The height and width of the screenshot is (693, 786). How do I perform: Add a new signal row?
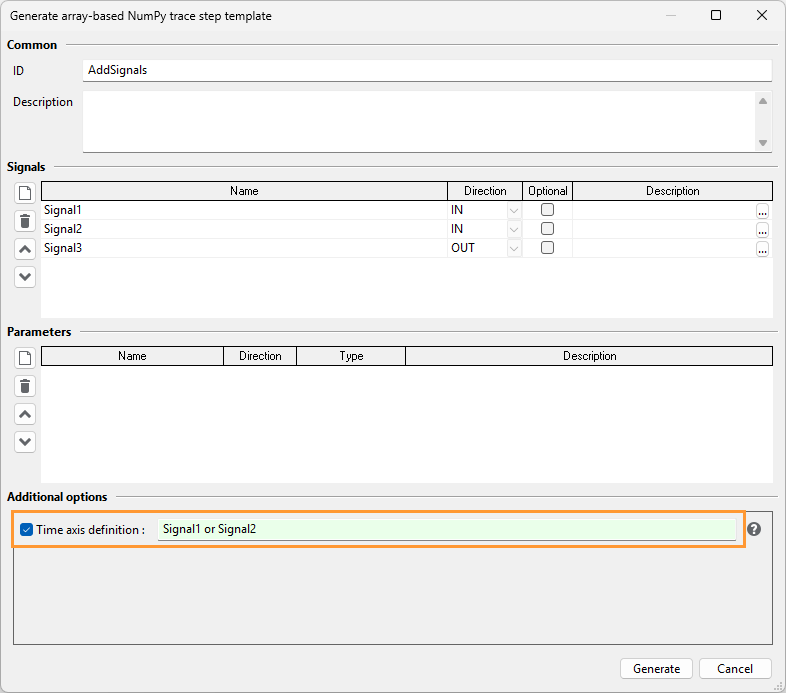pos(25,193)
